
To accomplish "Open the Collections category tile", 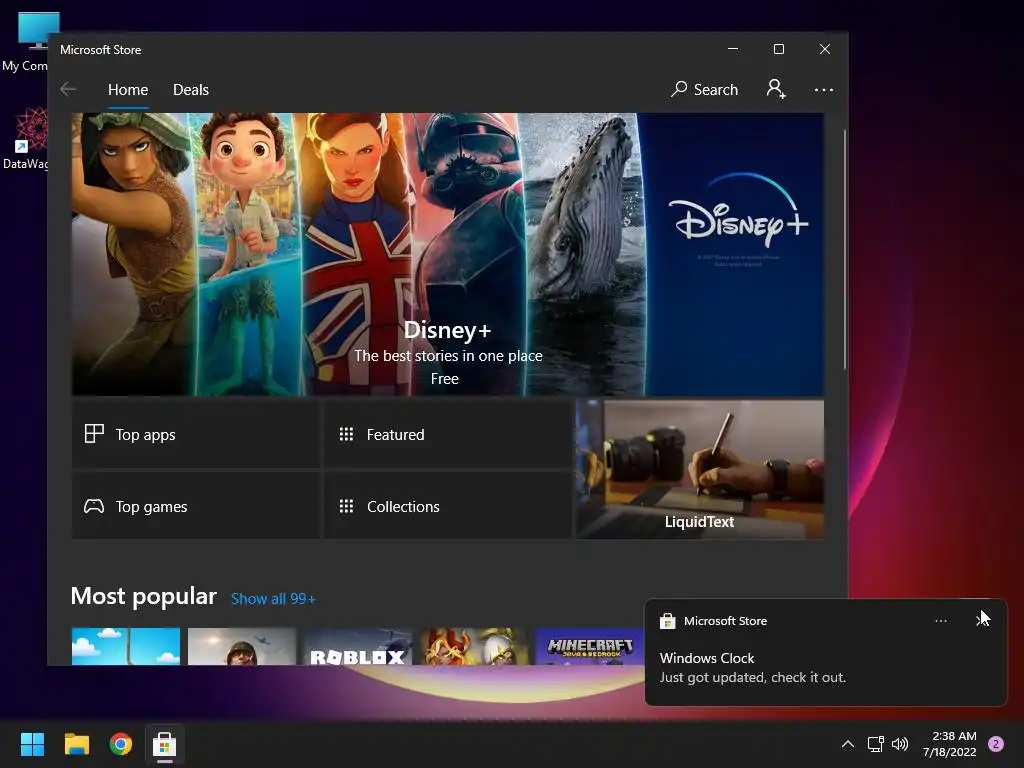I will click(447, 506).
